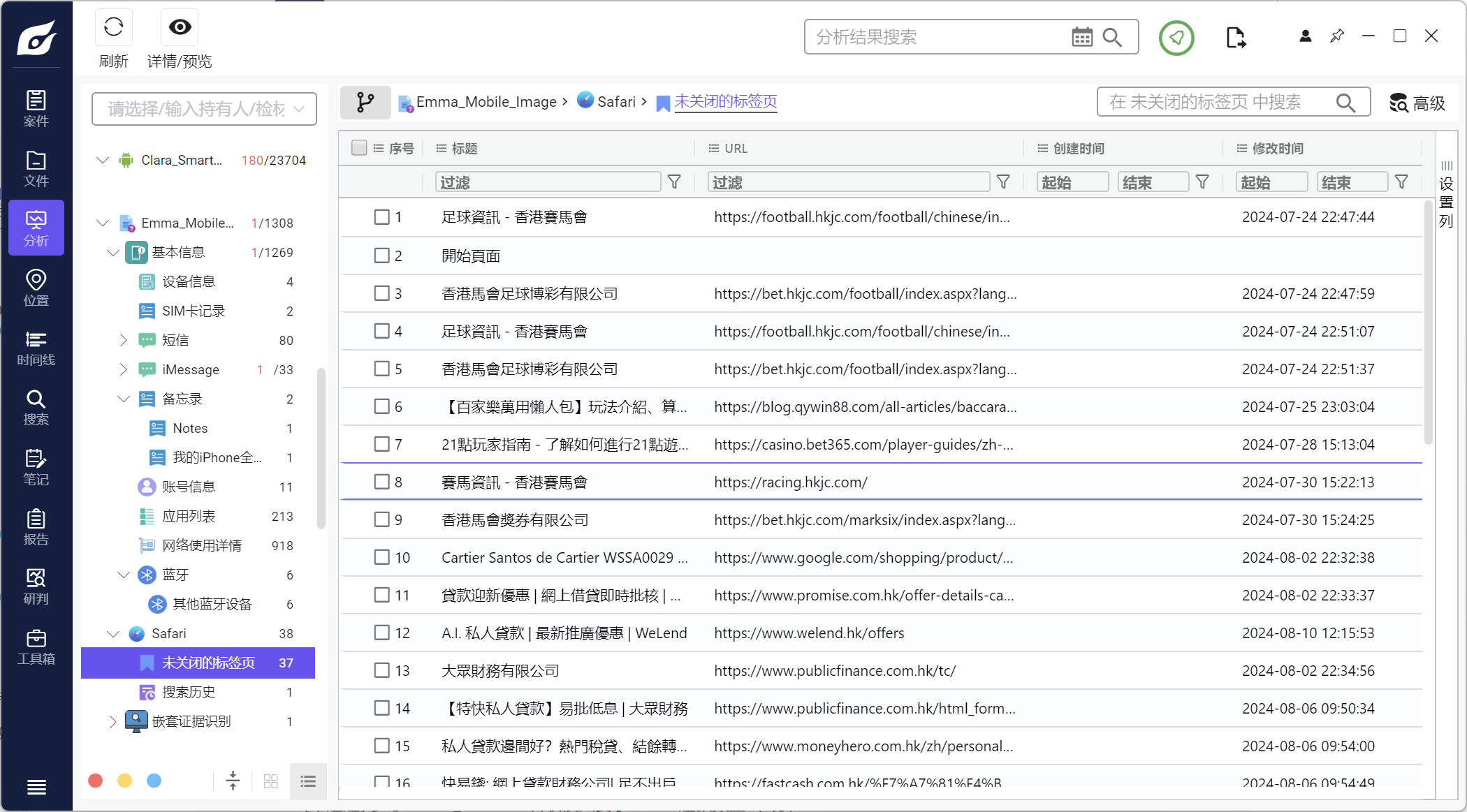Collapse the 备忘录 tree node

click(x=124, y=399)
